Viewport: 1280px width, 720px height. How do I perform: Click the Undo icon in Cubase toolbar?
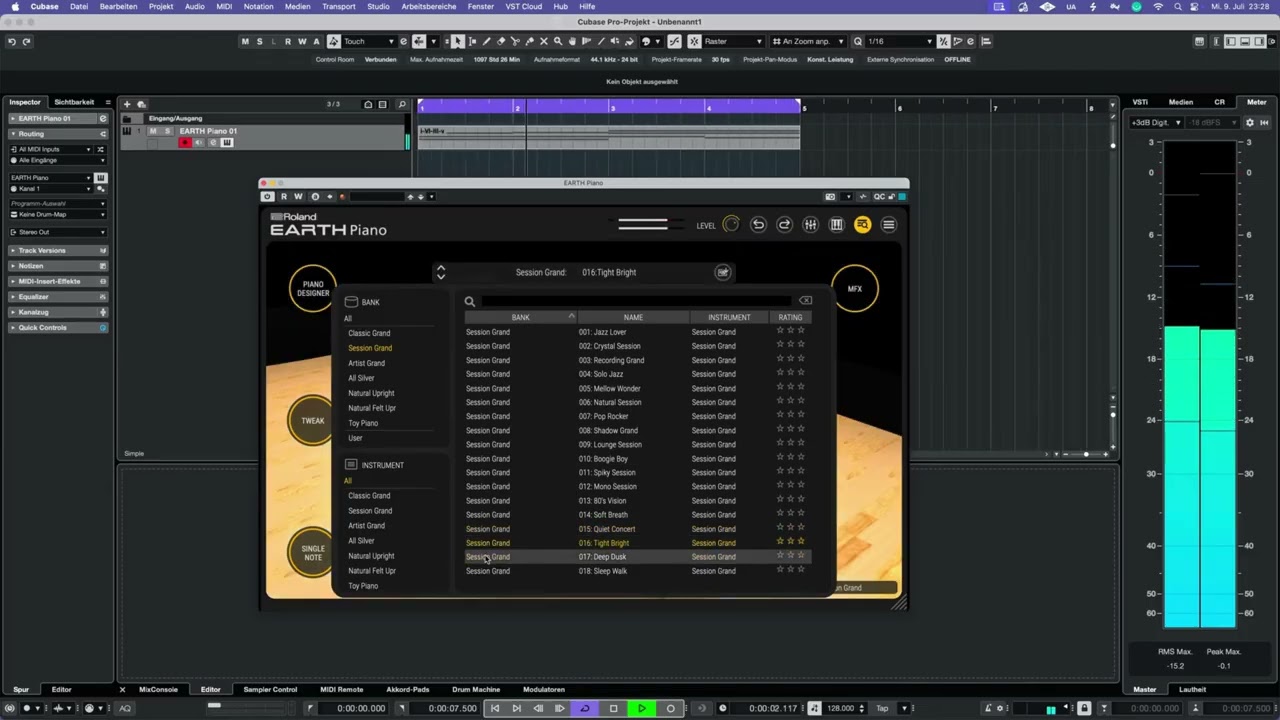(x=11, y=41)
